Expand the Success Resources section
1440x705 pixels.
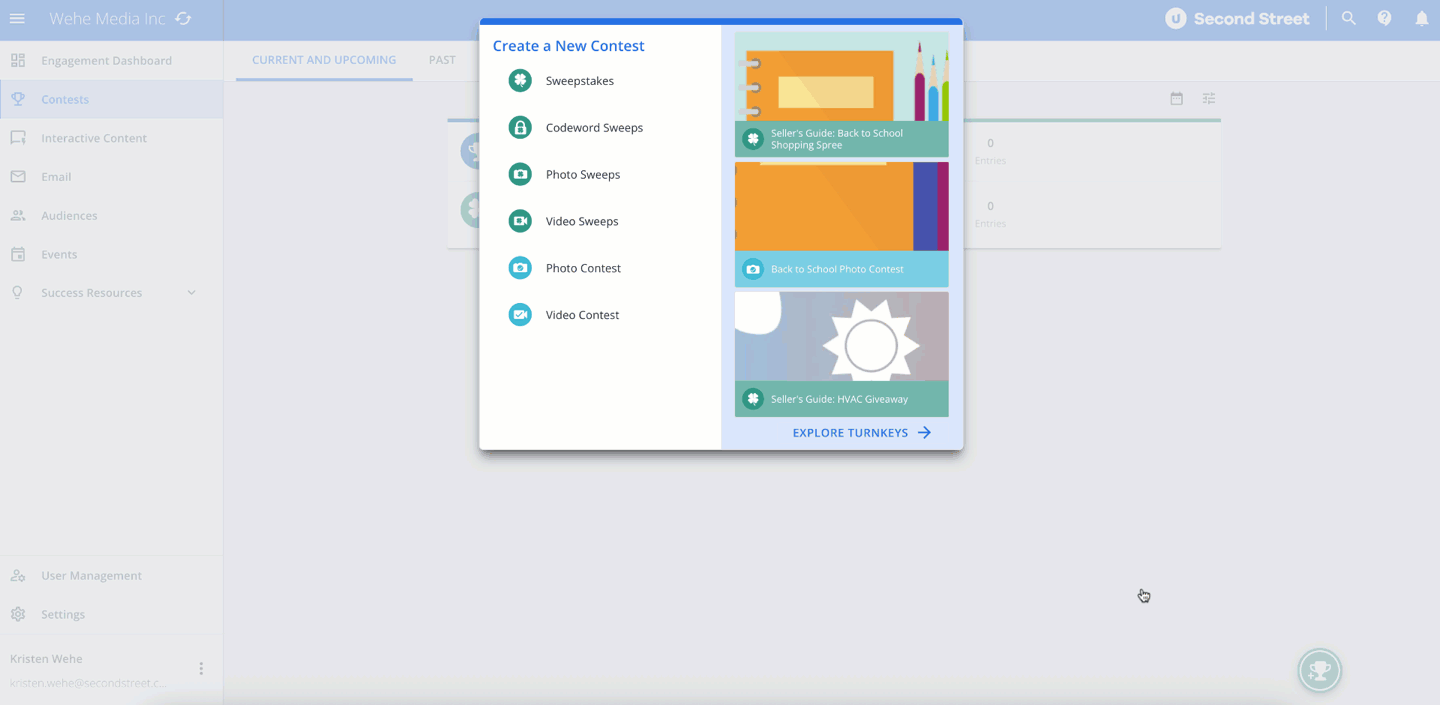[x=191, y=293]
